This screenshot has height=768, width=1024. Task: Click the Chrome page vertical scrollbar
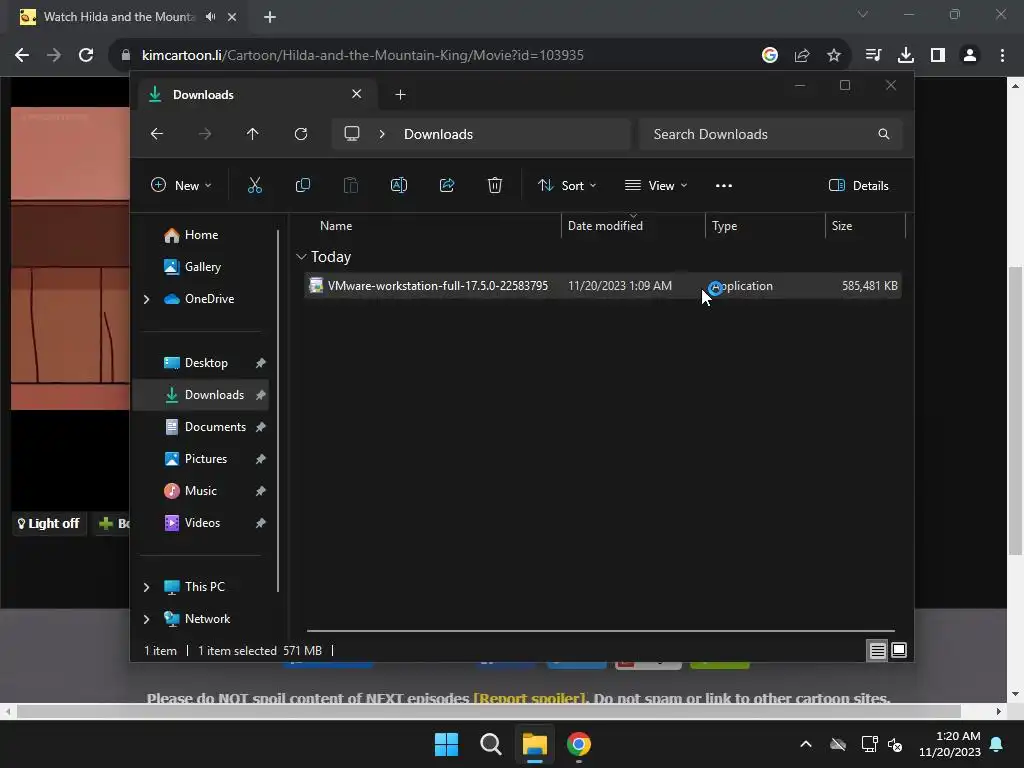[1016, 411]
